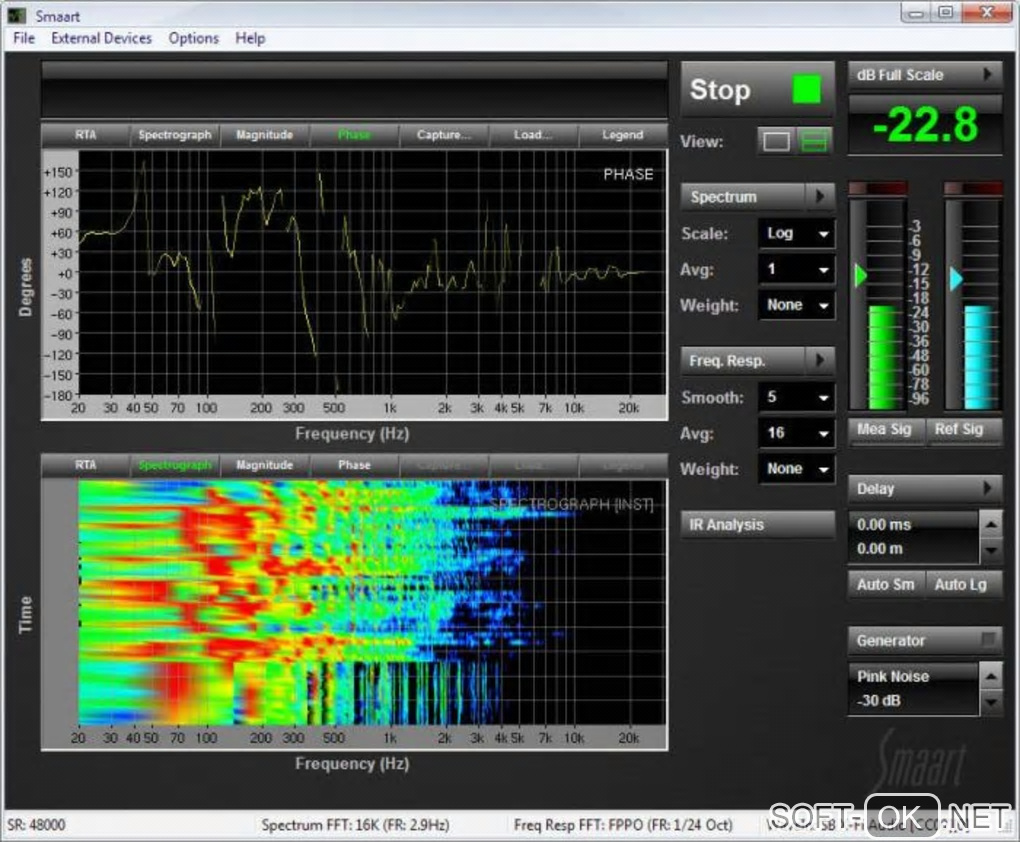Click the single-pane view icon
The image size is (1020, 842).
click(776, 142)
